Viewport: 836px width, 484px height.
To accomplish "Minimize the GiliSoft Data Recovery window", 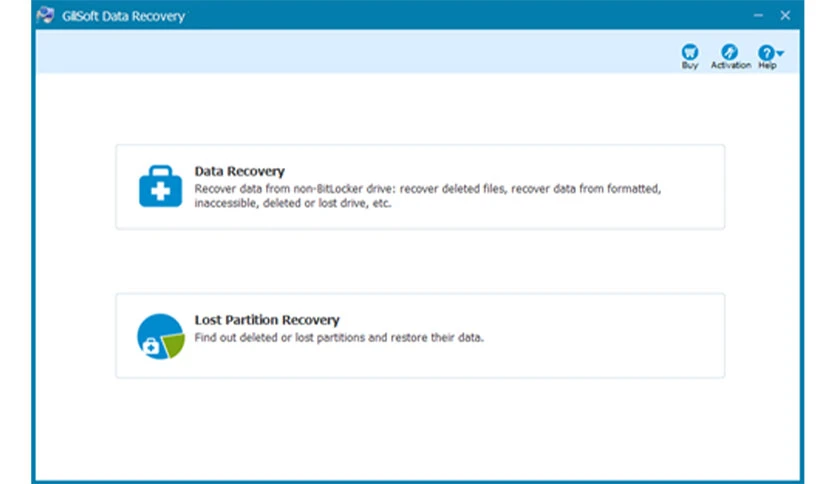I will [x=758, y=15].
